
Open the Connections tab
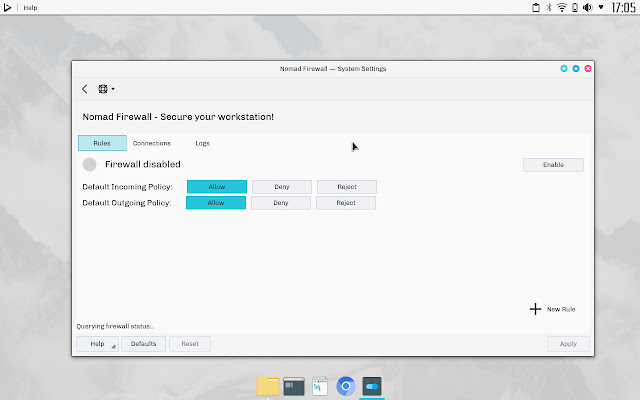tap(152, 143)
